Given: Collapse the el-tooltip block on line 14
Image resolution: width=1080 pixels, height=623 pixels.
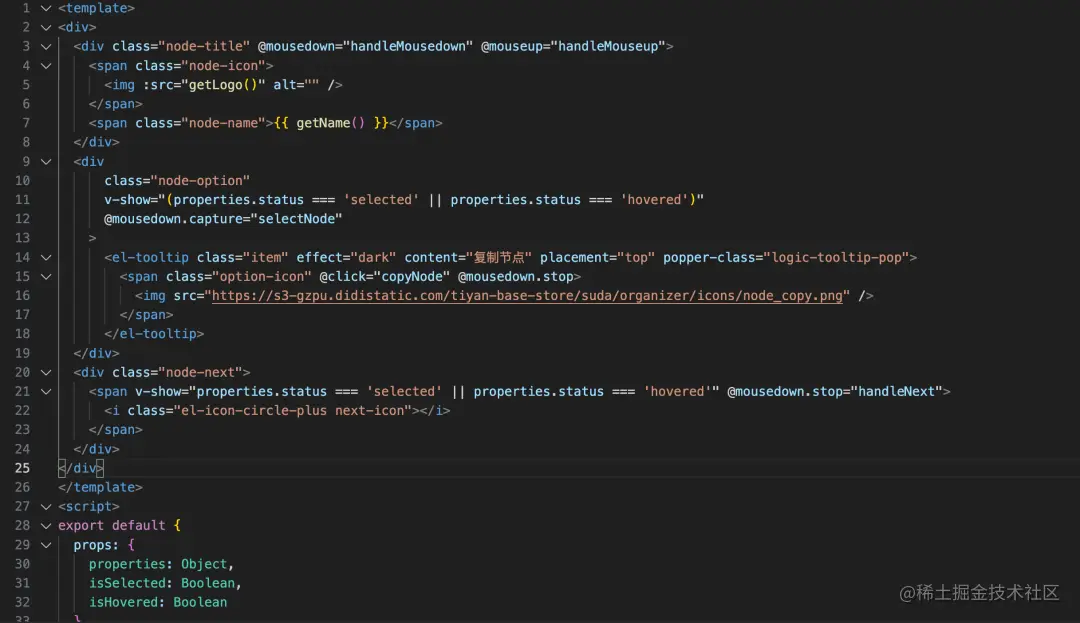Looking at the screenshot, I should tap(46, 257).
